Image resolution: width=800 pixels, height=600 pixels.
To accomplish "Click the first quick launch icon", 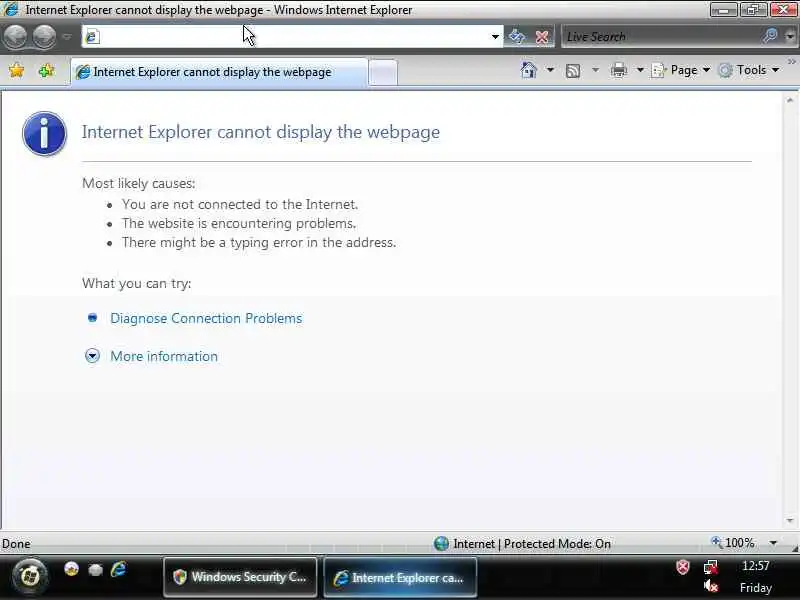I will coord(71,569).
